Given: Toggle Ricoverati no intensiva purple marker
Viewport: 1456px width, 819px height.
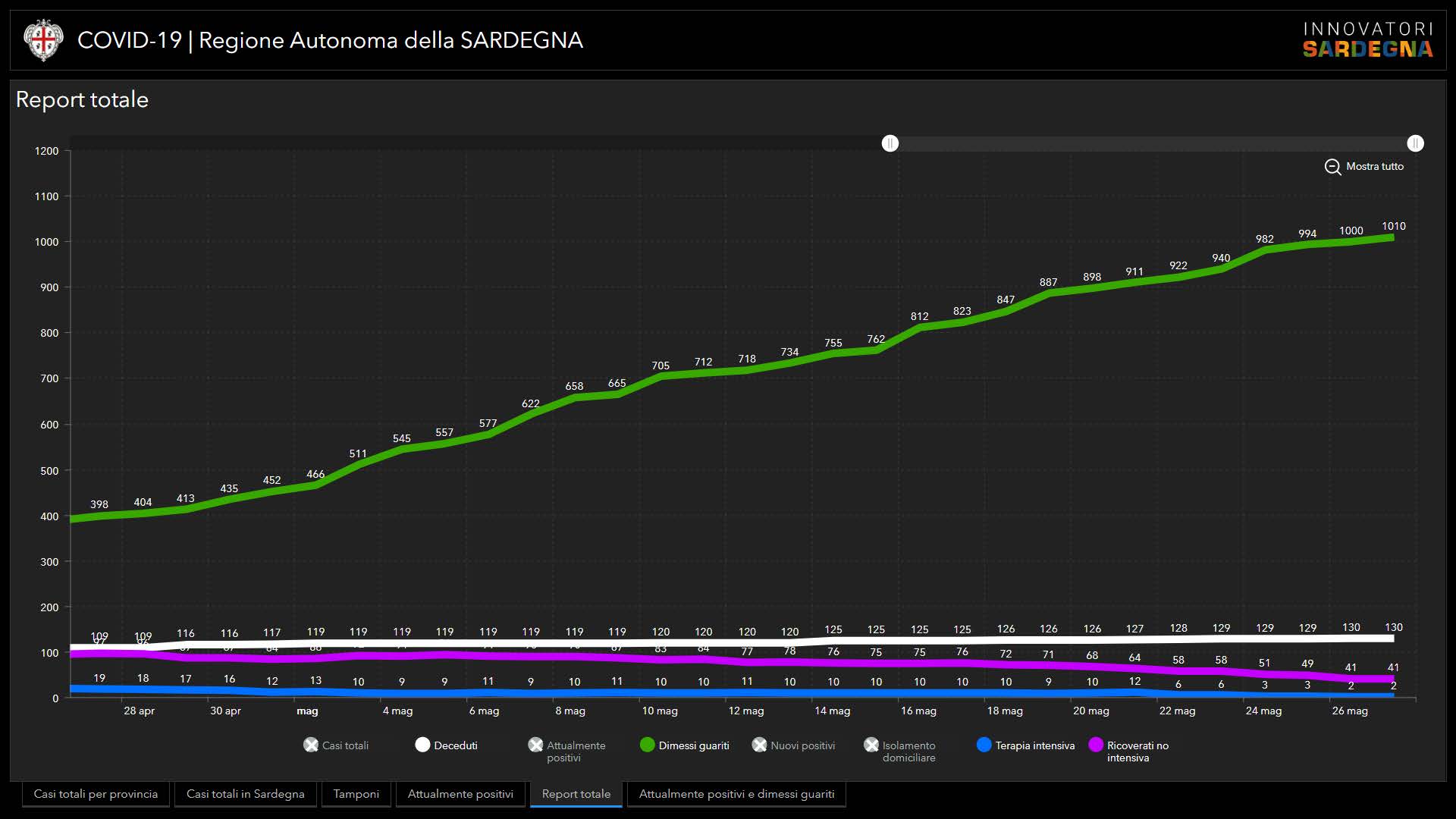Looking at the screenshot, I should click(x=1095, y=745).
